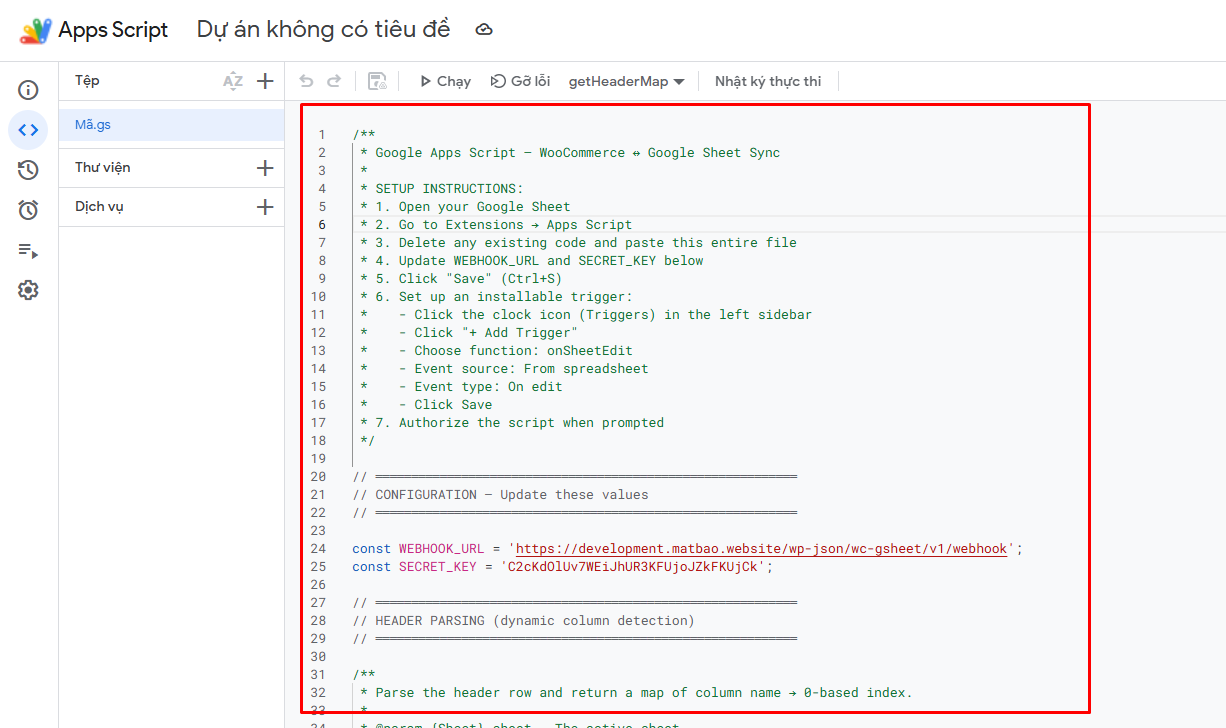Click the project title Dự án không có tiêu đề
Screen dimensions: 1226x728
[x=323, y=30]
